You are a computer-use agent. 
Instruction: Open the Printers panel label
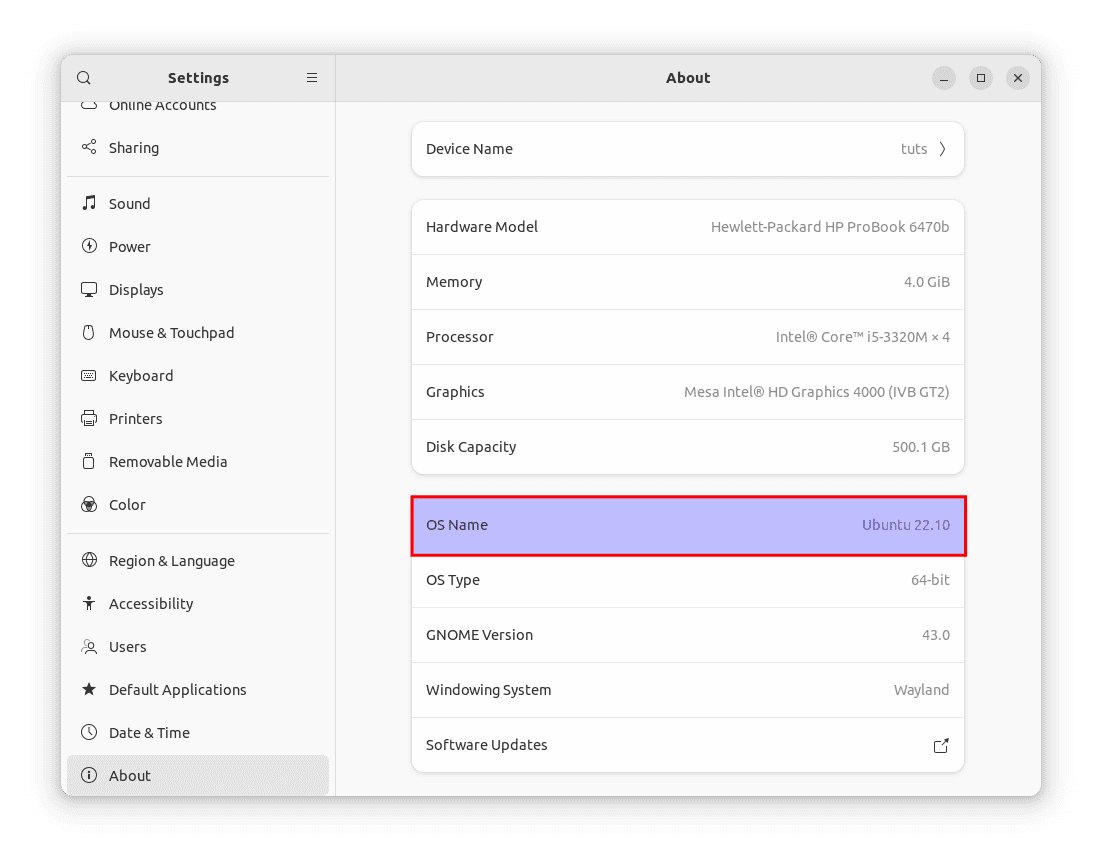coord(136,419)
